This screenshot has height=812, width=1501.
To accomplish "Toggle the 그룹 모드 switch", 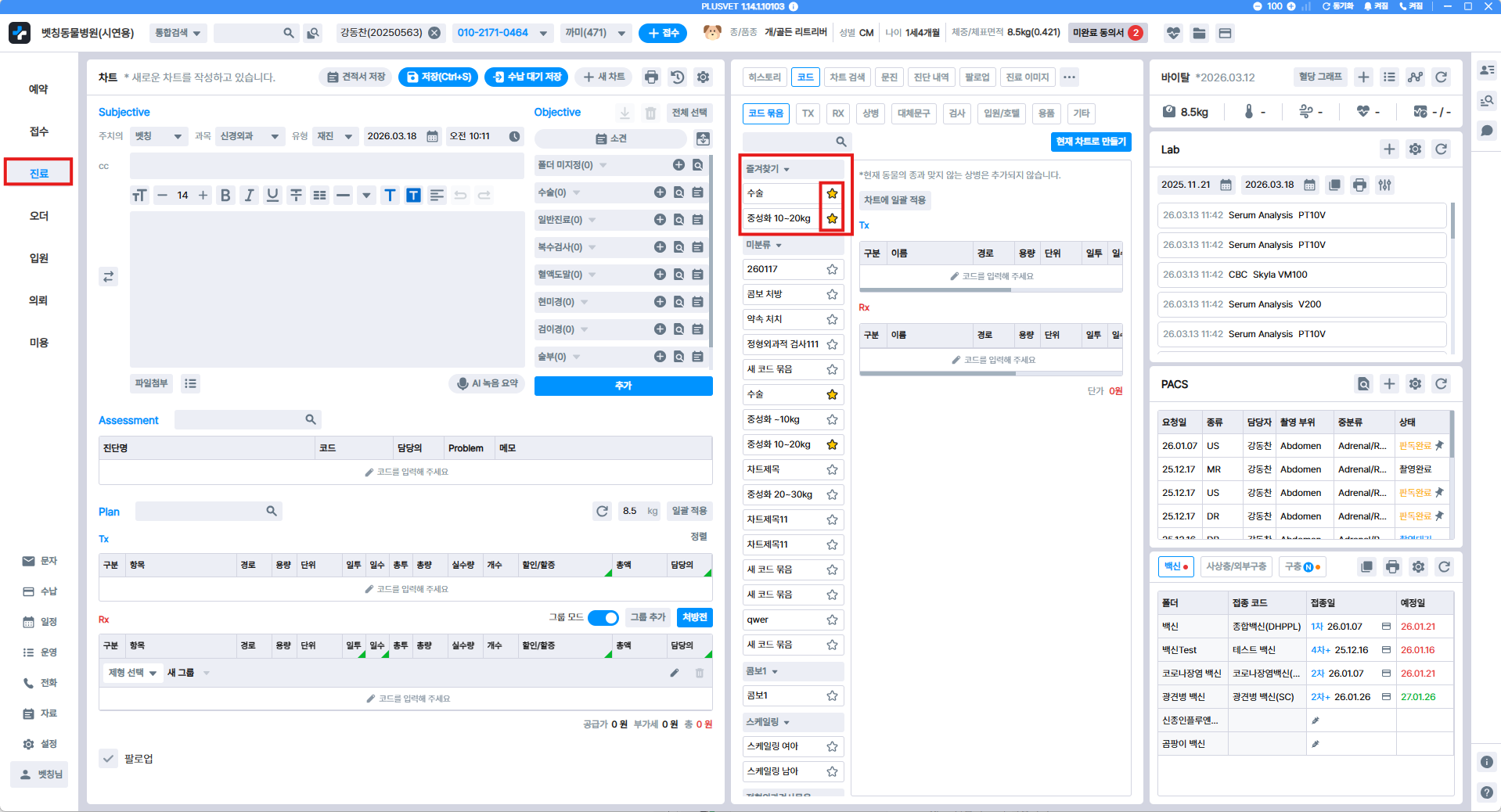I will [x=603, y=617].
